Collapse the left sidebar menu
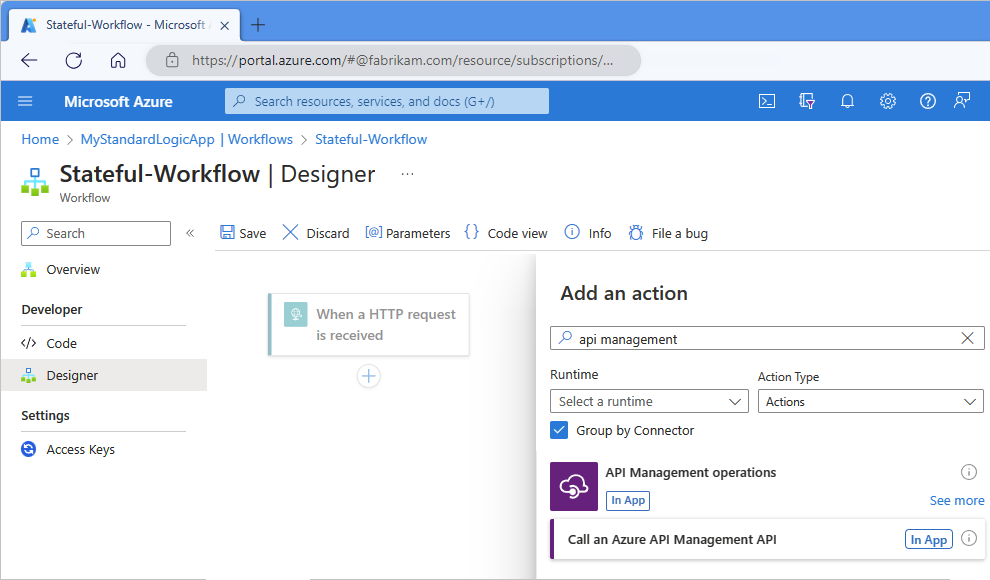The image size is (990, 580). (190, 233)
